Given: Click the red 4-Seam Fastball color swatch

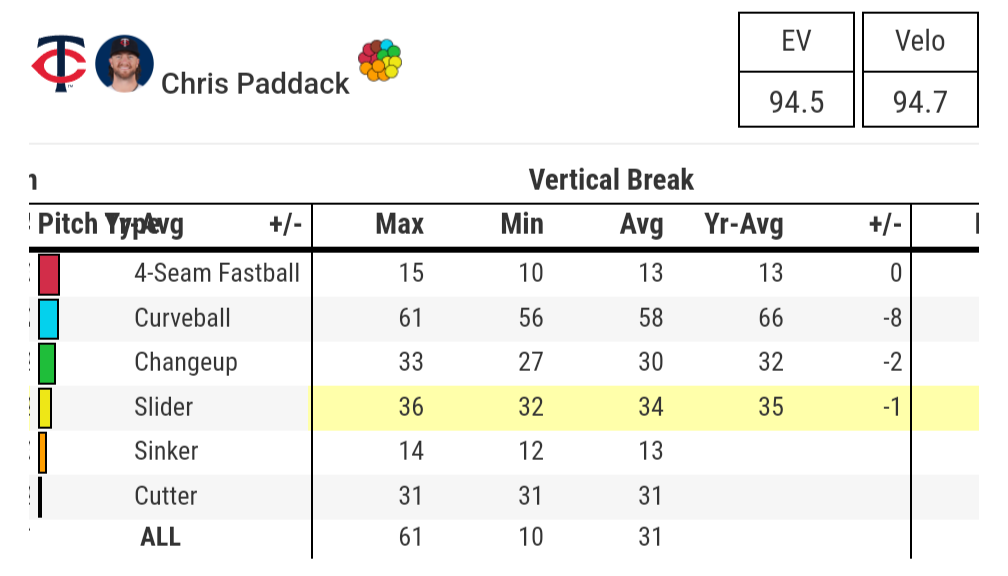Looking at the screenshot, I should coord(49,274).
